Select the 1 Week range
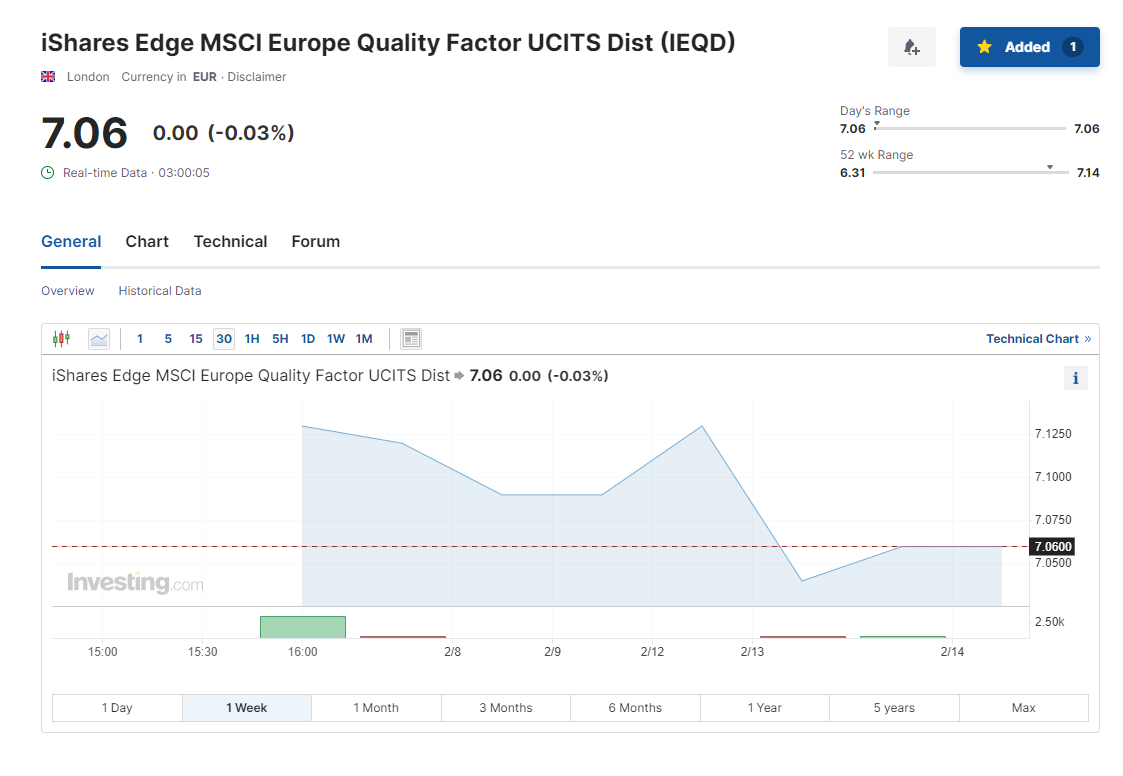1123x776 pixels. (x=247, y=708)
